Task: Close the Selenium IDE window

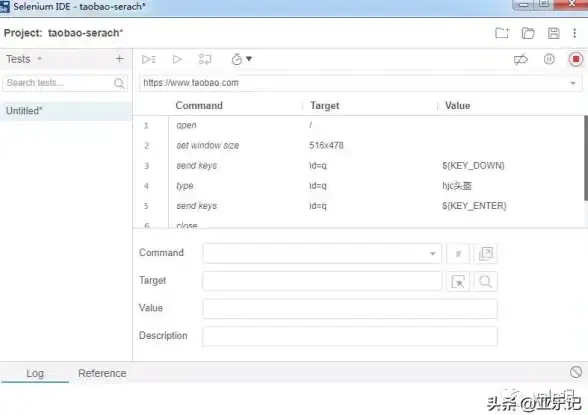Action: tap(572, 4)
